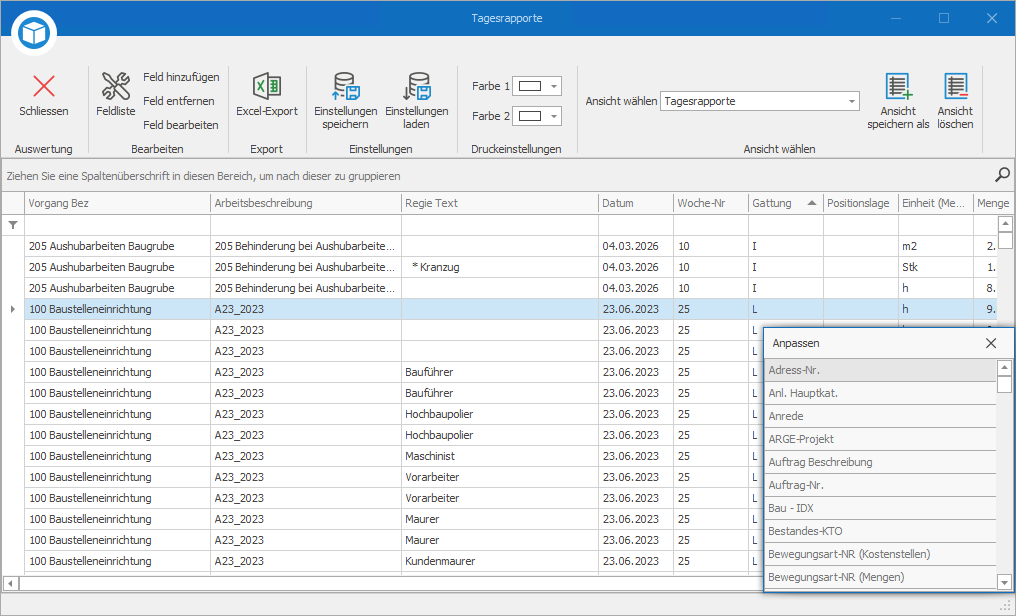Viewport: 1016px width, 616px height.
Task: Select Auftrag-Nr. field in Anpassen
Action: 880,485
